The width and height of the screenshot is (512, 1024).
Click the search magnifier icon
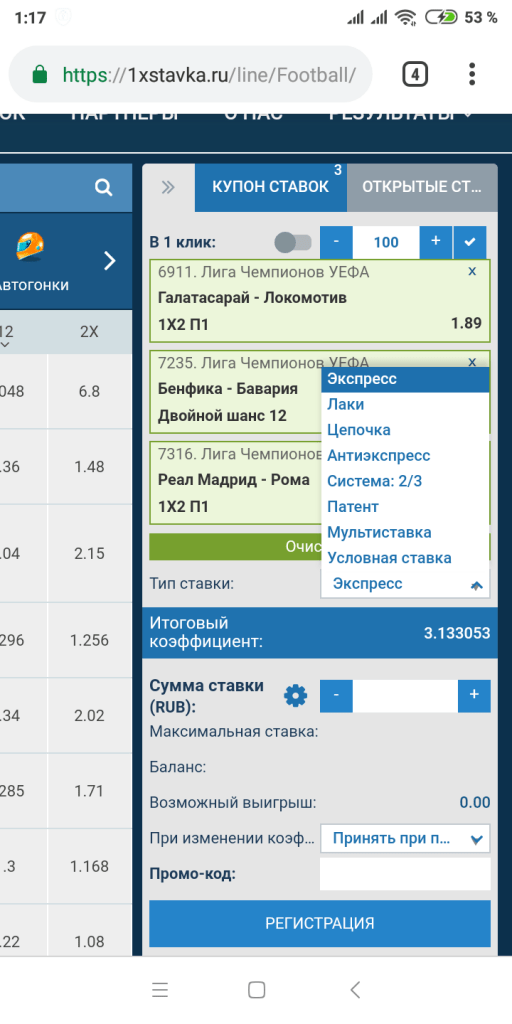(103, 188)
